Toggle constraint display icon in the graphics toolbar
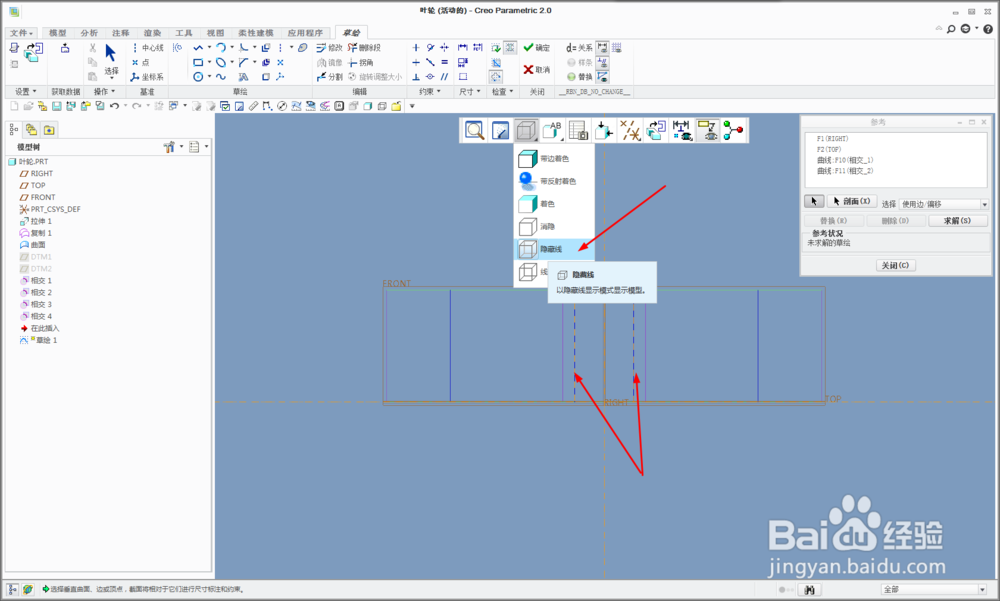This screenshot has height=601, width=1000. pos(707,131)
